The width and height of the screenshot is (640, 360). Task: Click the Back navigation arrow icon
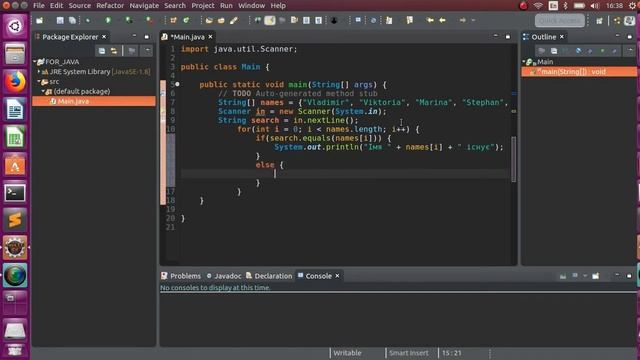point(442,20)
